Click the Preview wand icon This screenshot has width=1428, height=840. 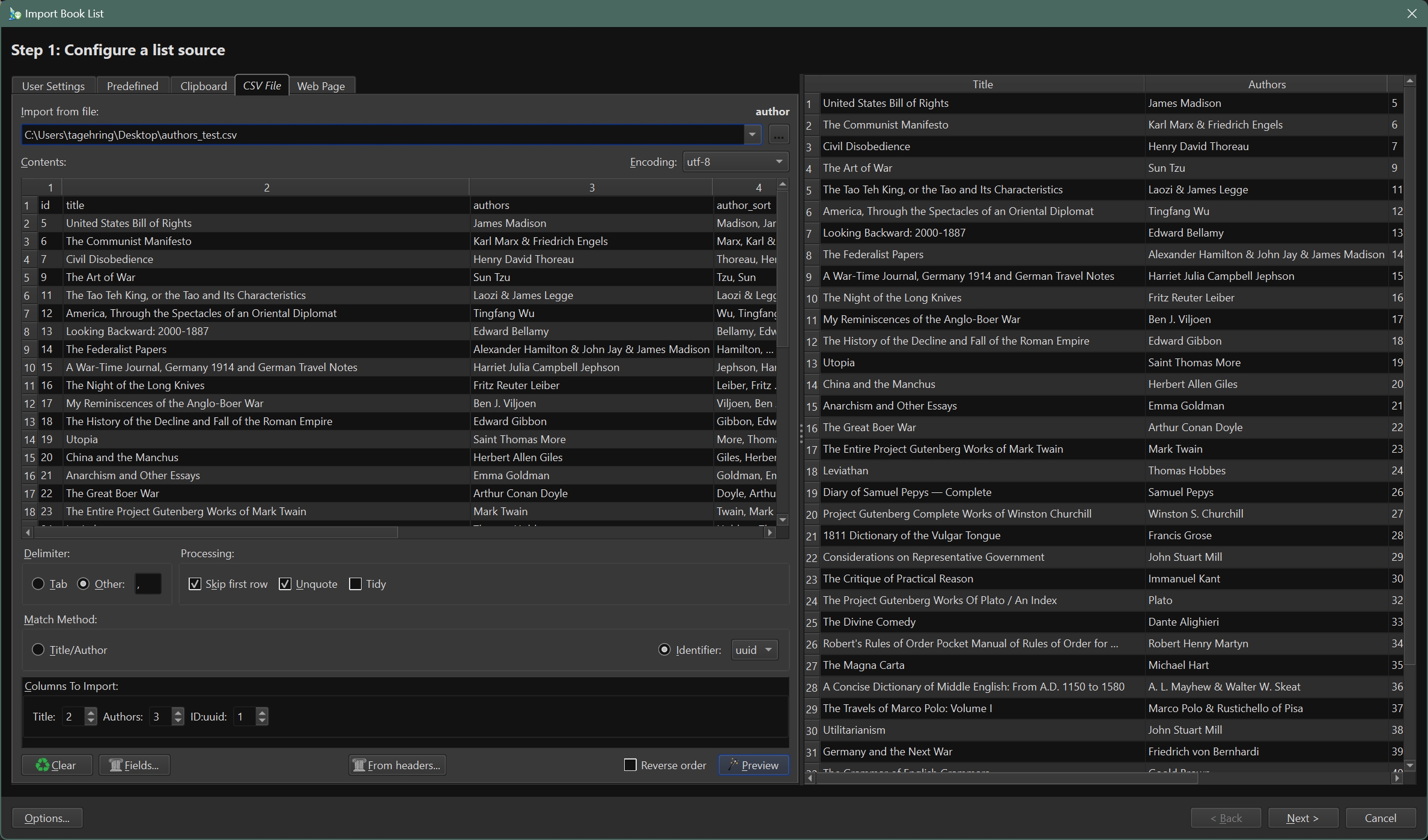pos(733,764)
